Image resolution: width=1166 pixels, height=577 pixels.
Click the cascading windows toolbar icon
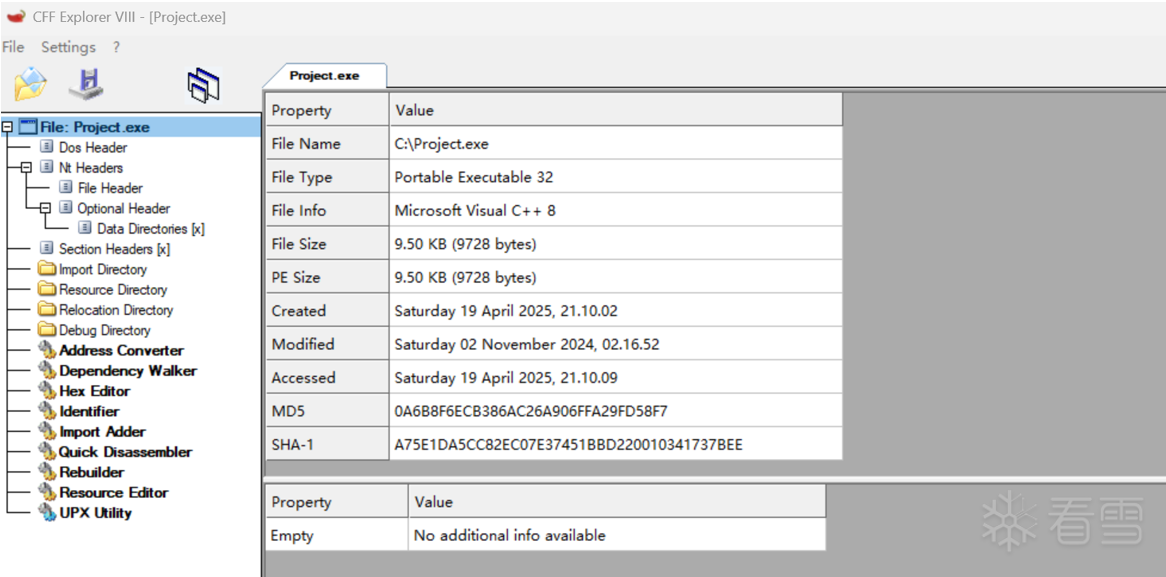pos(203,86)
